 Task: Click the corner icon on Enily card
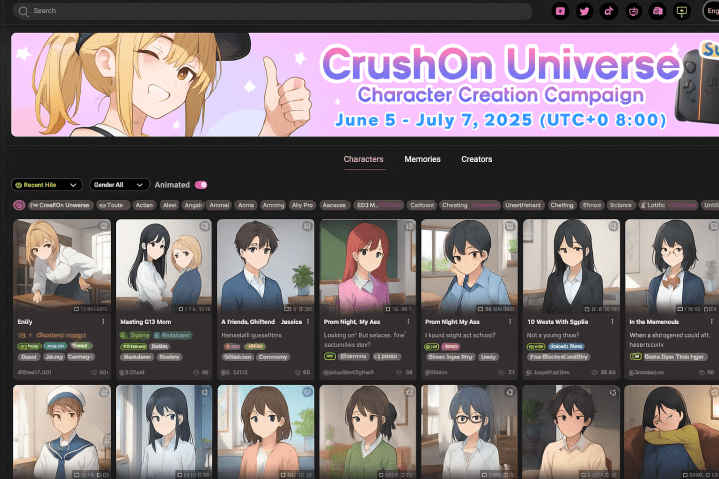pyautogui.click(x=104, y=226)
